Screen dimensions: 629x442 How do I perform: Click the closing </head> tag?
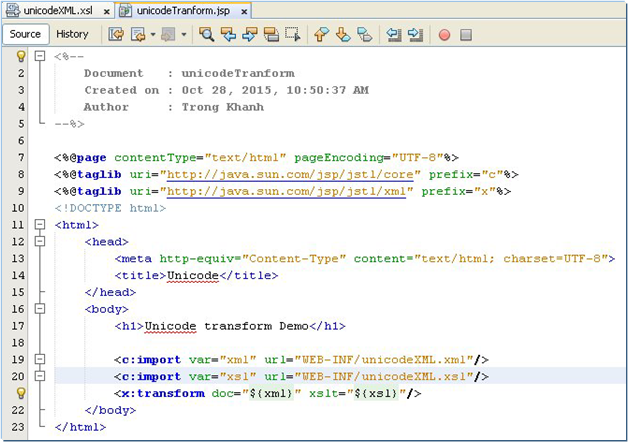[110, 292]
